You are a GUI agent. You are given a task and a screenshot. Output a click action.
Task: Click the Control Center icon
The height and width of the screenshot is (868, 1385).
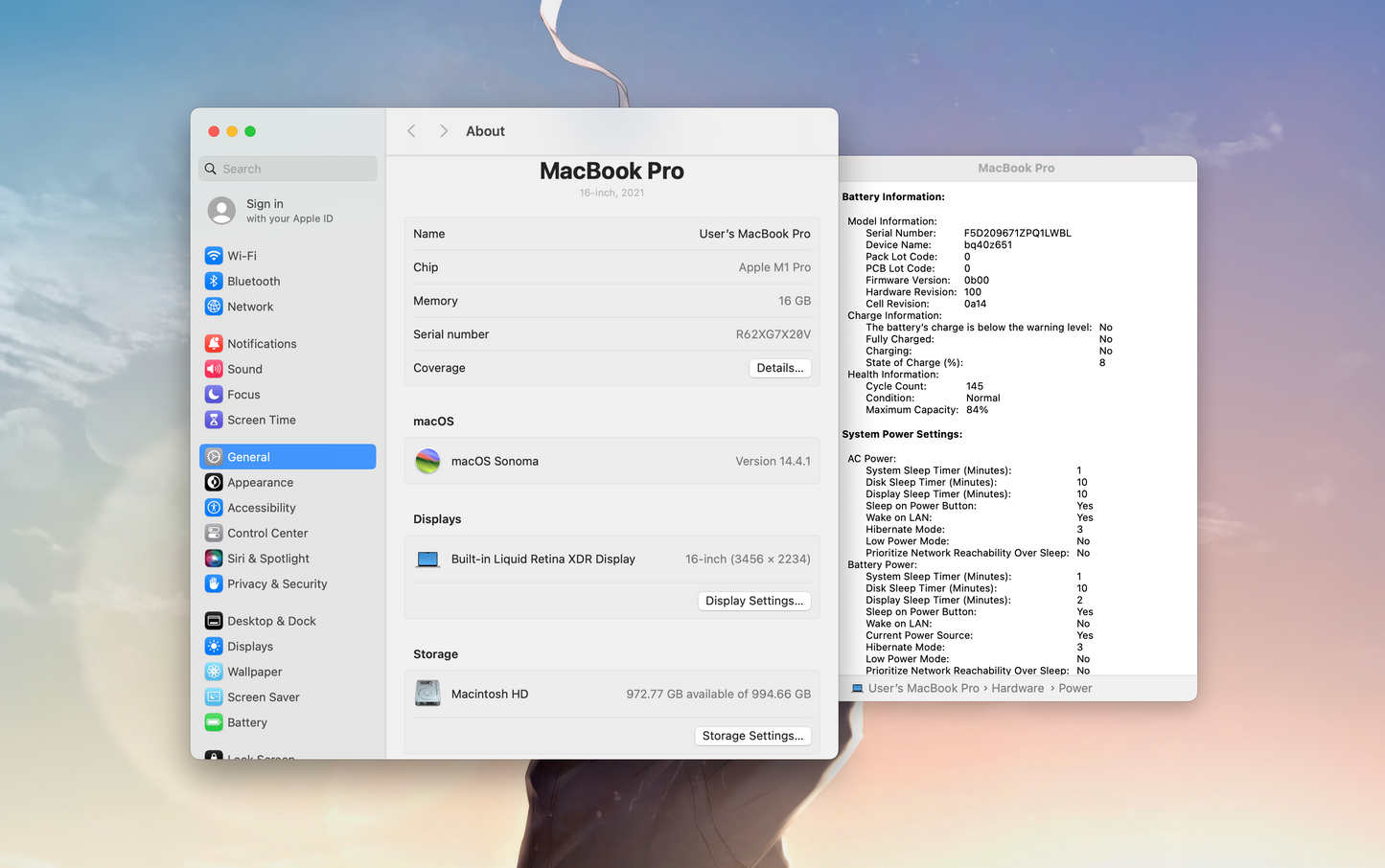point(214,534)
